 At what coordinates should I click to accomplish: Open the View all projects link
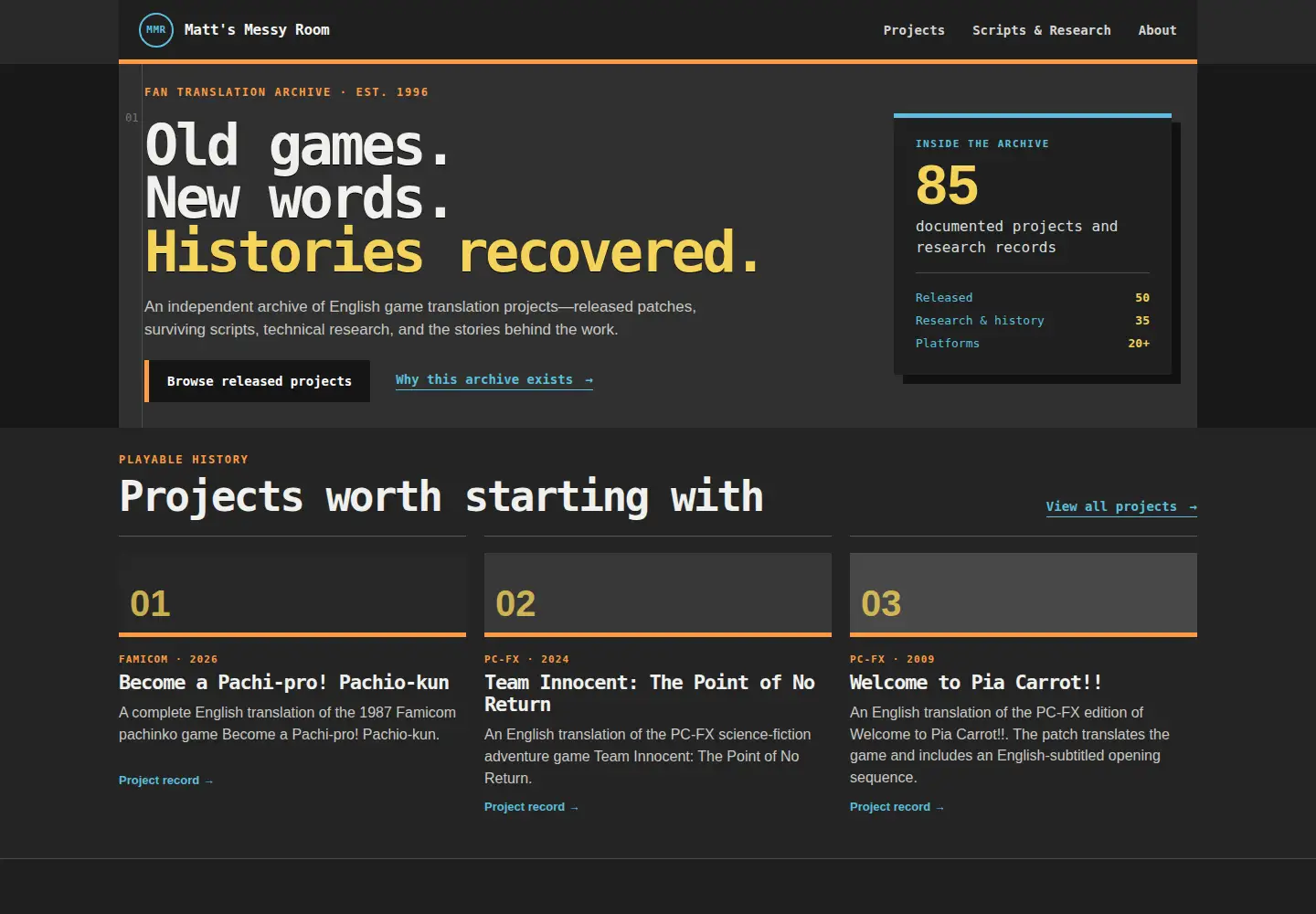point(1121,506)
